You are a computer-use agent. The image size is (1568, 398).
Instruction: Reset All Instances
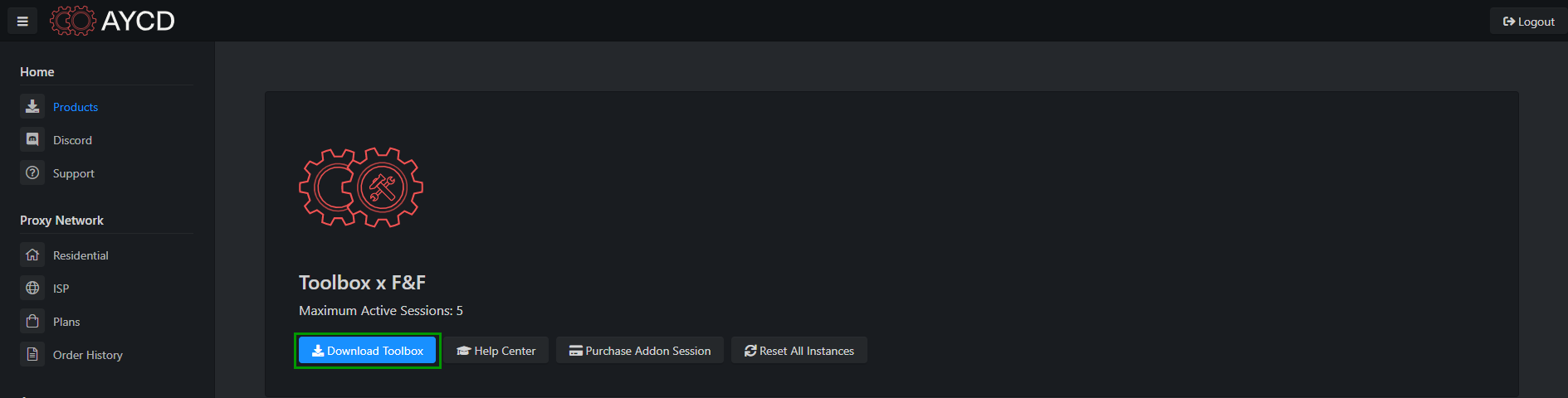(799, 351)
